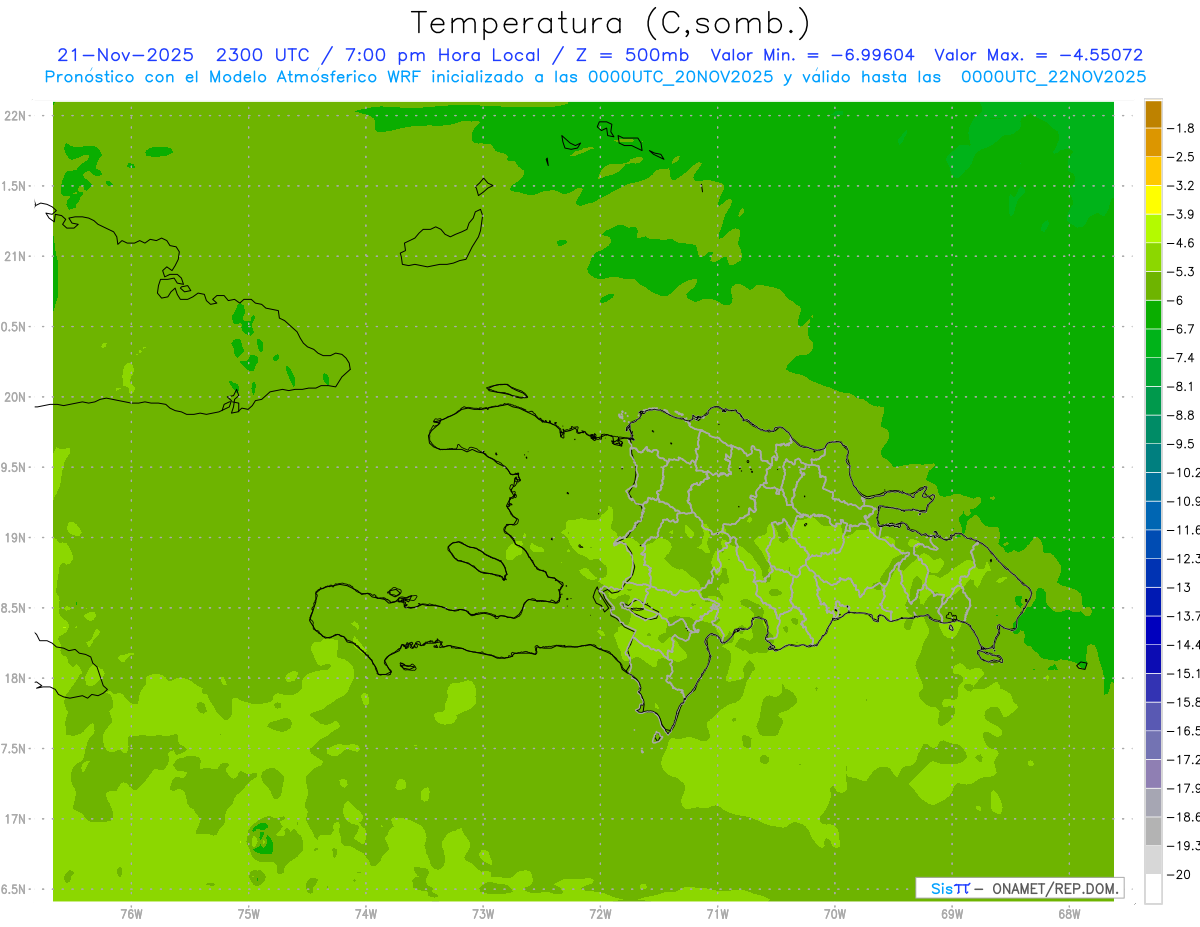The image size is (1200, 927).
Task: Click the "Valor Min. = -6.99604" text
Action: [812, 55]
